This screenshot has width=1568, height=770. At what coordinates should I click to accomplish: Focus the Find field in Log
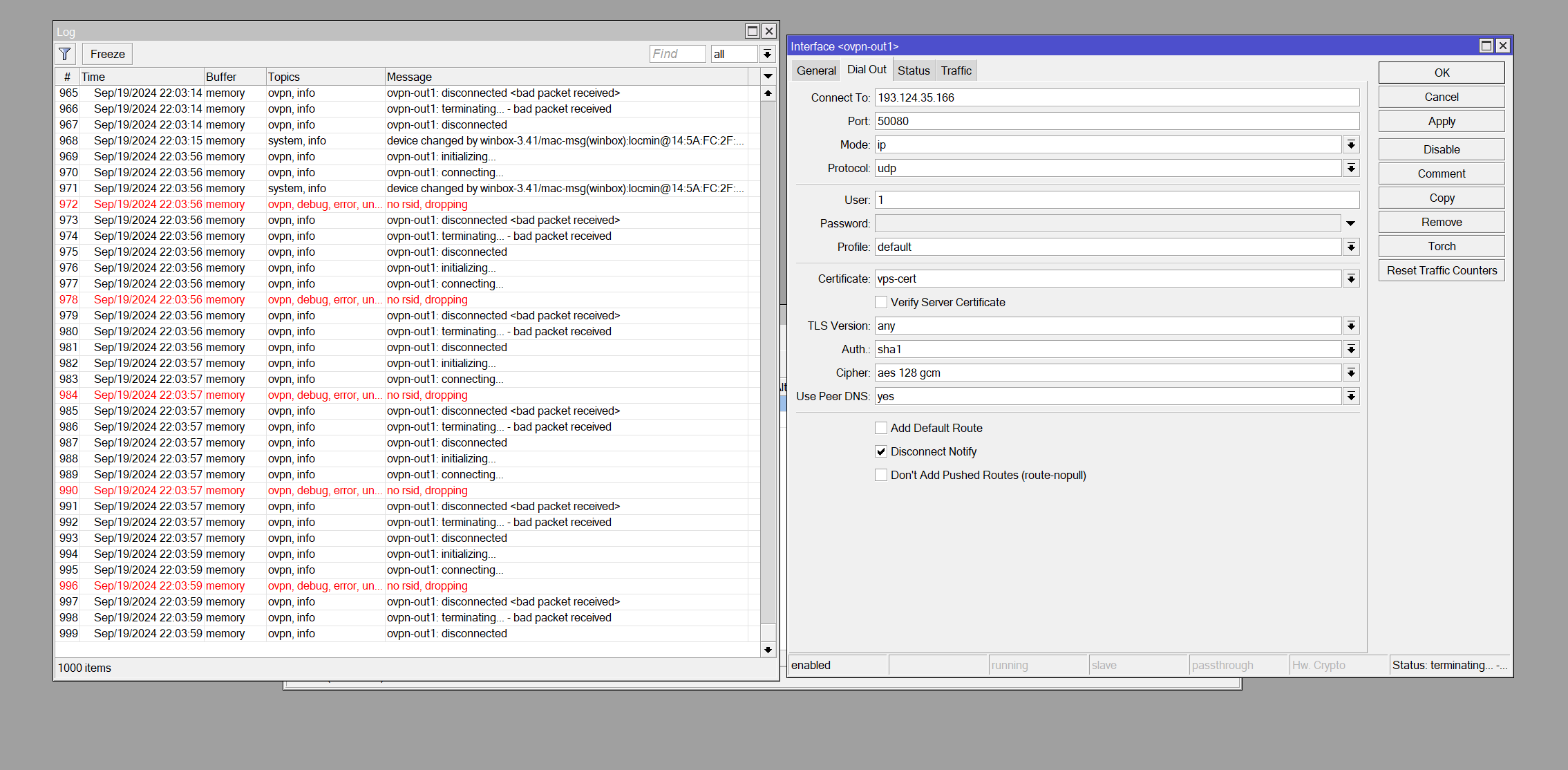pos(677,54)
